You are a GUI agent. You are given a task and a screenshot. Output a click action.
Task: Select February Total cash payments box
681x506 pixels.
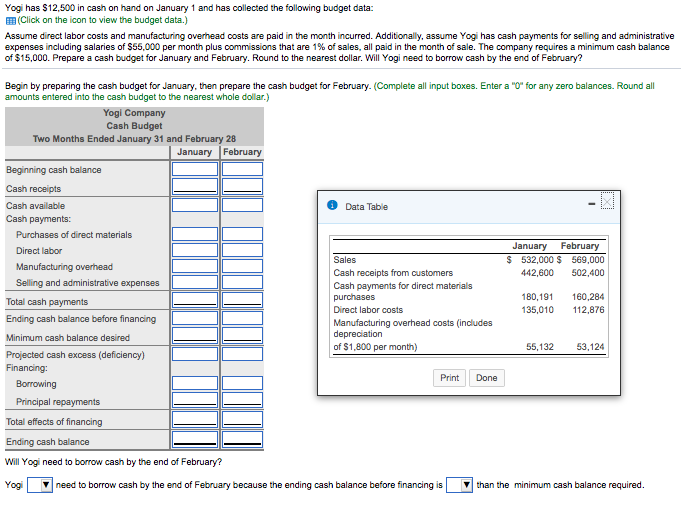tap(242, 300)
